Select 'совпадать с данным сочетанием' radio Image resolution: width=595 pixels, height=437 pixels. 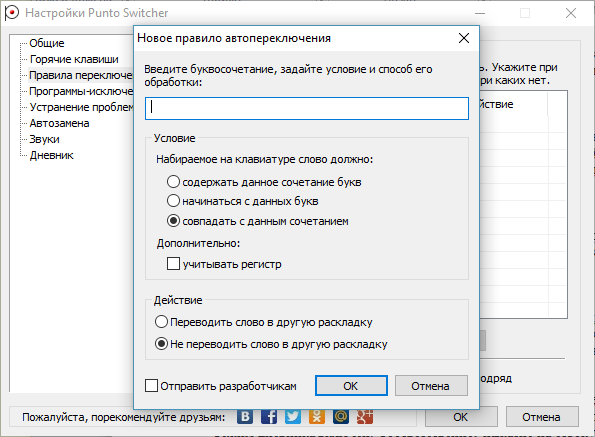(173, 221)
